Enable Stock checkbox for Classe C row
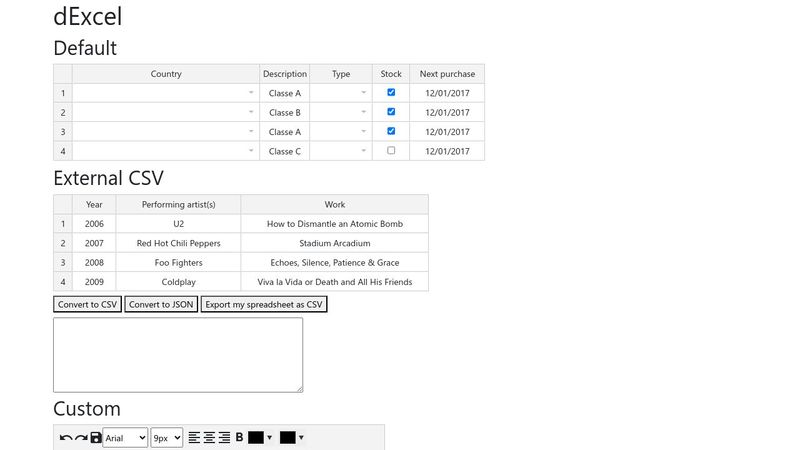The height and width of the screenshot is (450, 800). 391,151
